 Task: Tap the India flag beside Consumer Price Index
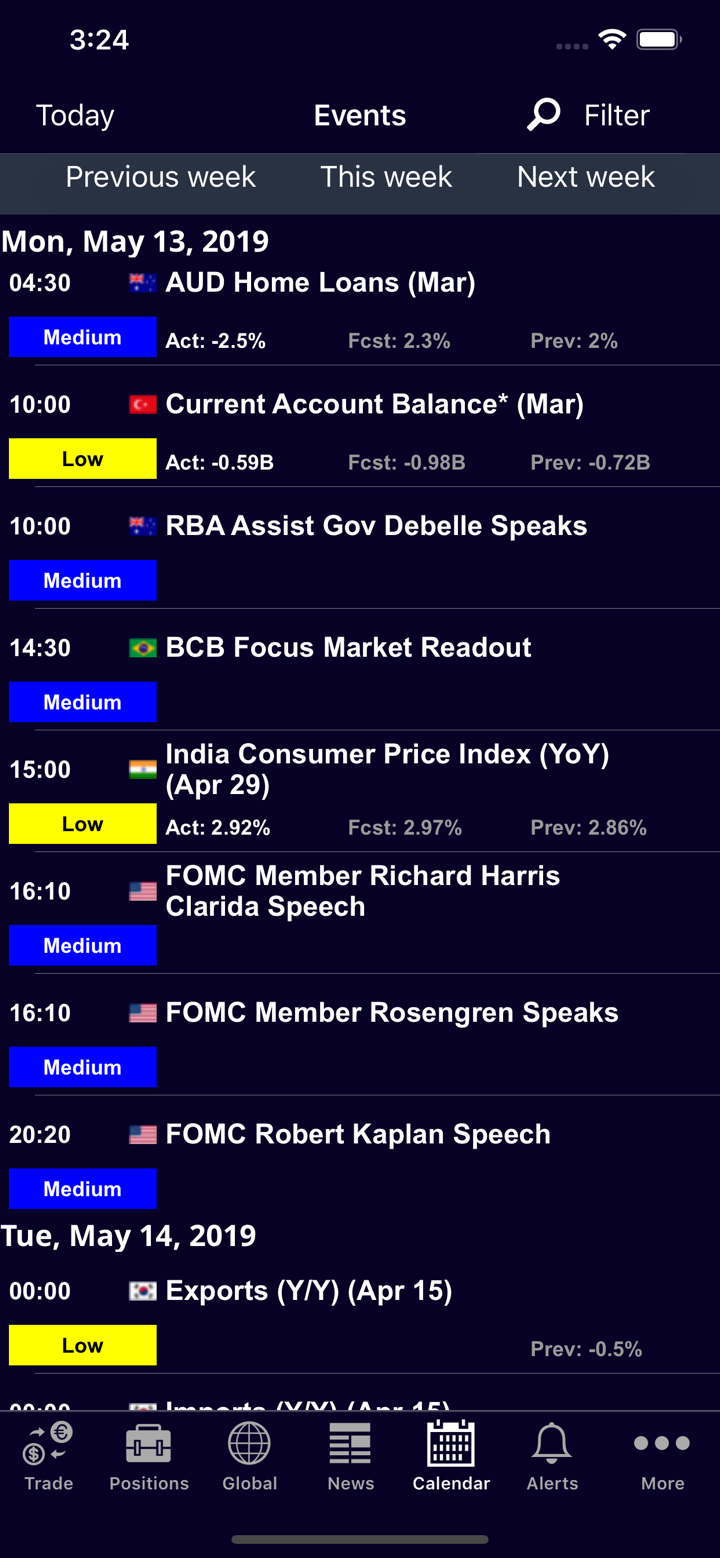(x=143, y=770)
